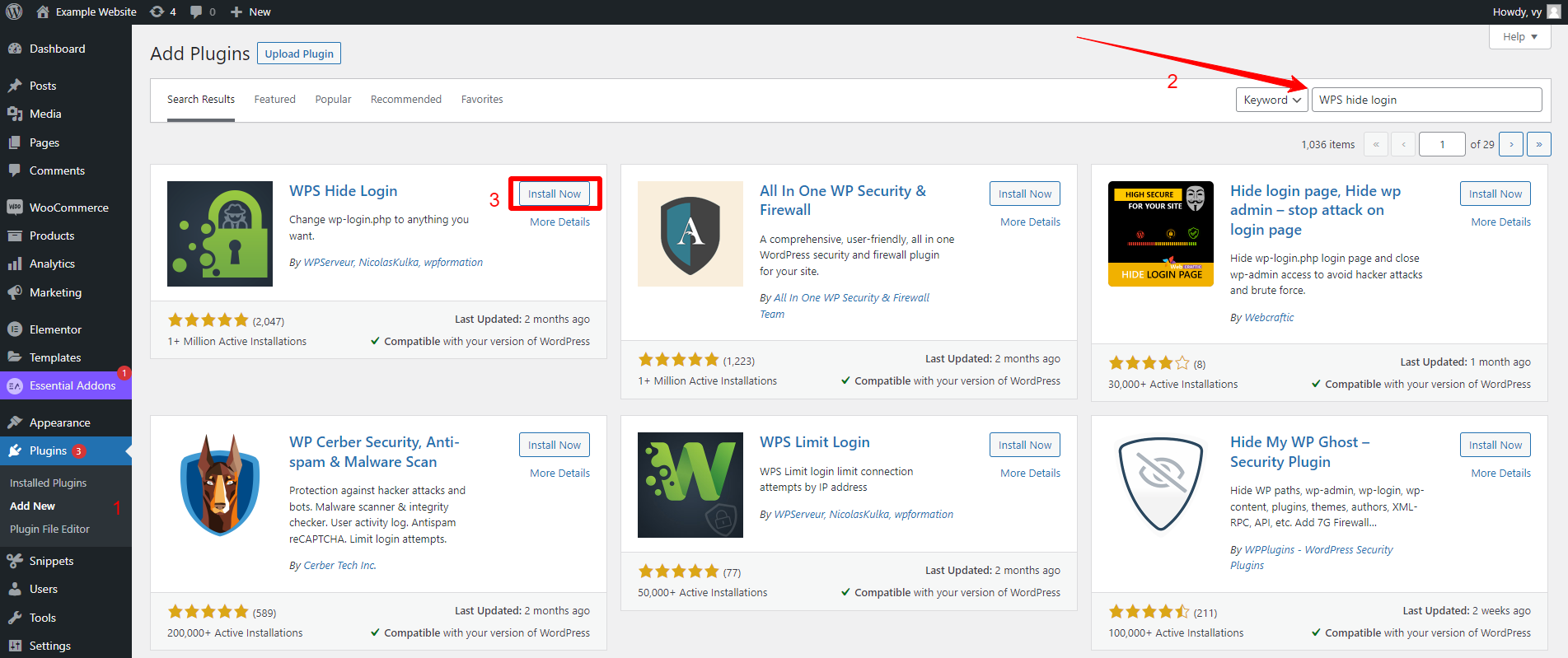The image size is (1568, 658).
Task: Click the Templates folder icon in sidebar
Action: click(15, 357)
